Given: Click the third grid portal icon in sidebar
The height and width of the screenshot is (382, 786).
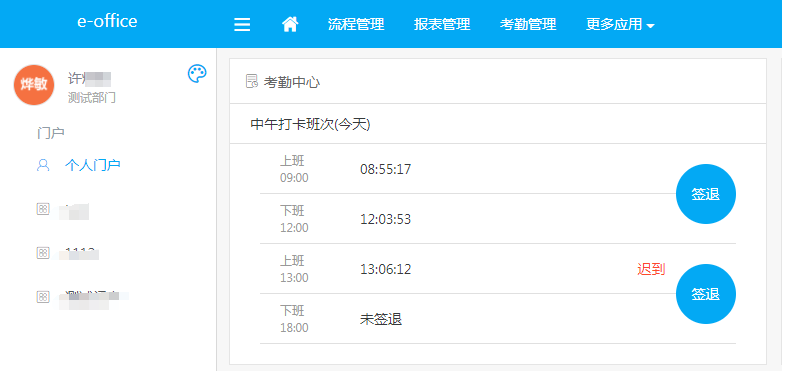Looking at the screenshot, I should pos(43,296).
